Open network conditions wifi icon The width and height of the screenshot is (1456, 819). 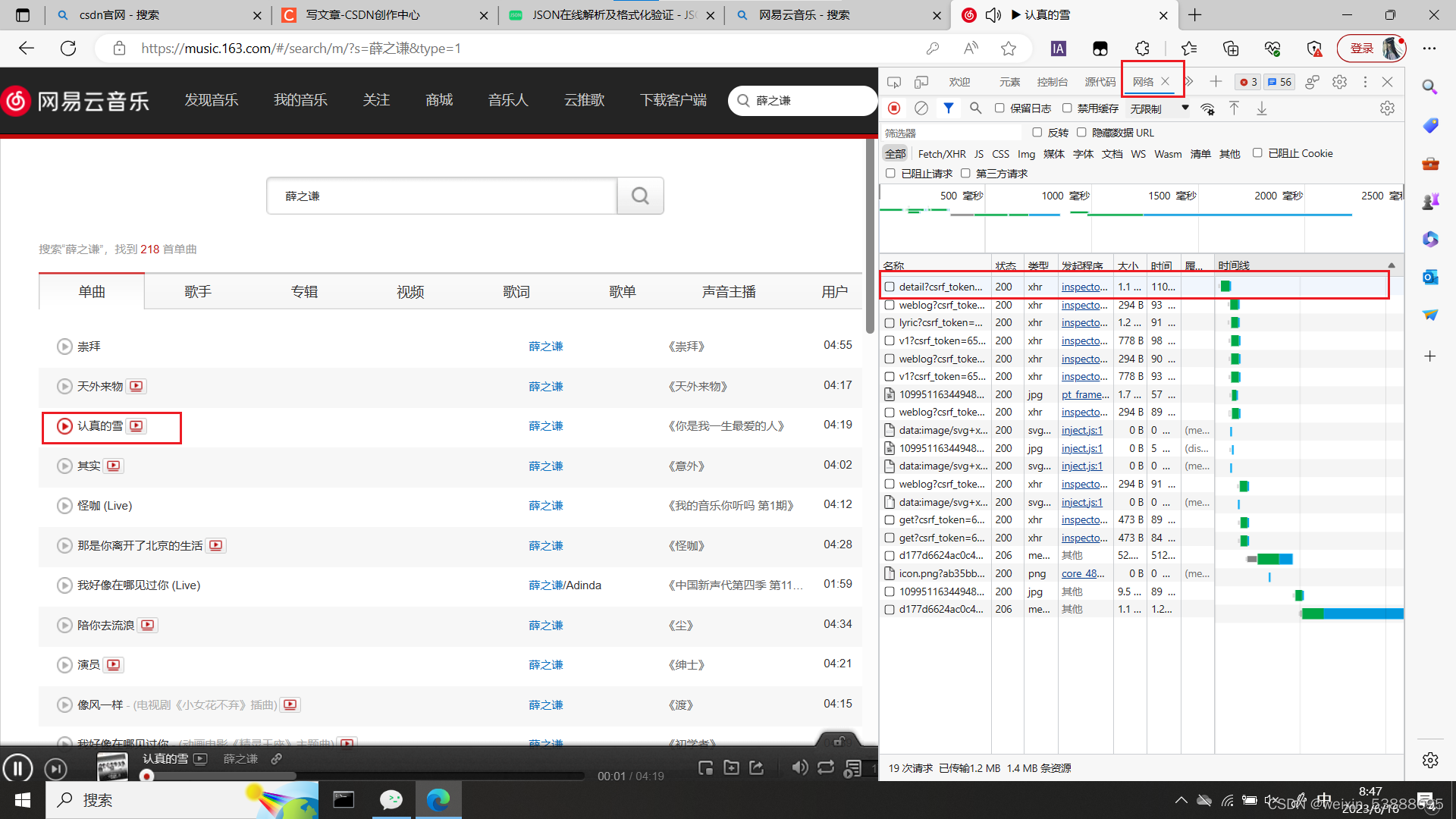coord(1208,108)
